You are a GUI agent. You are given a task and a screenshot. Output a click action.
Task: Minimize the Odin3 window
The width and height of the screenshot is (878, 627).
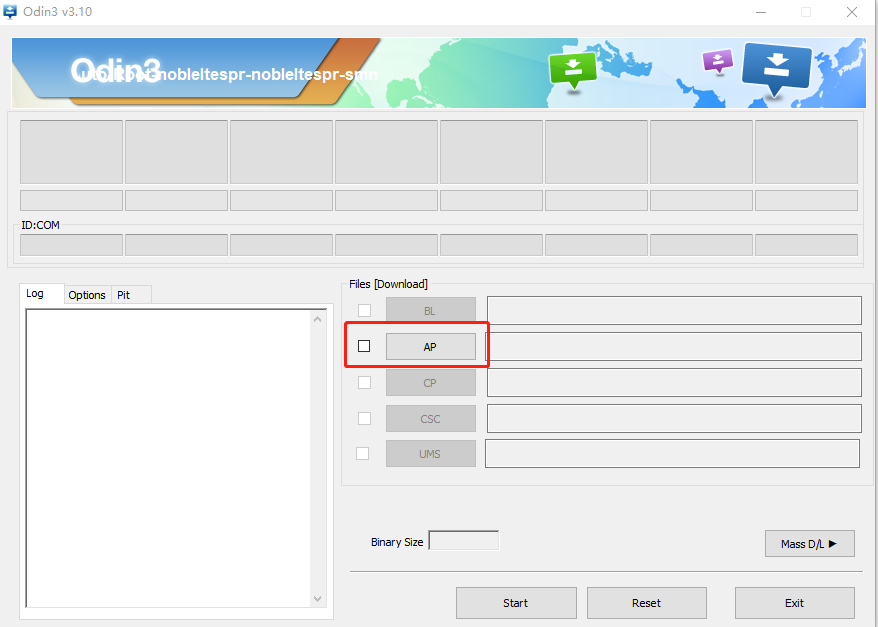(760, 12)
